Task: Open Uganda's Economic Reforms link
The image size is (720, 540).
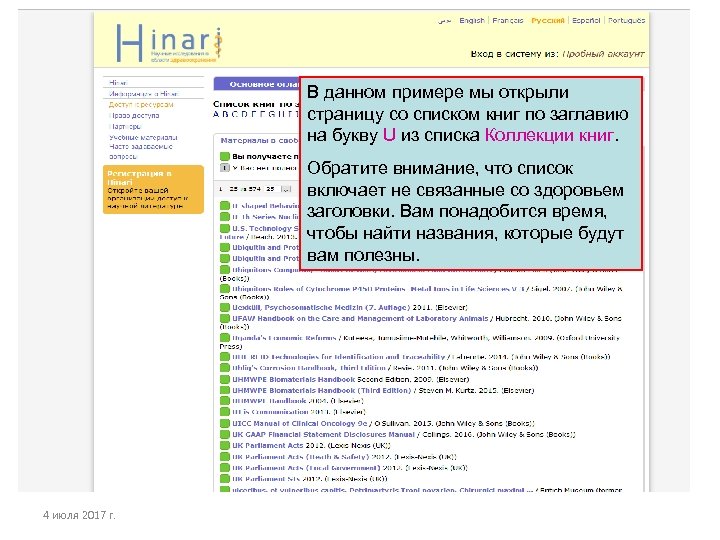Action: pos(284,338)
